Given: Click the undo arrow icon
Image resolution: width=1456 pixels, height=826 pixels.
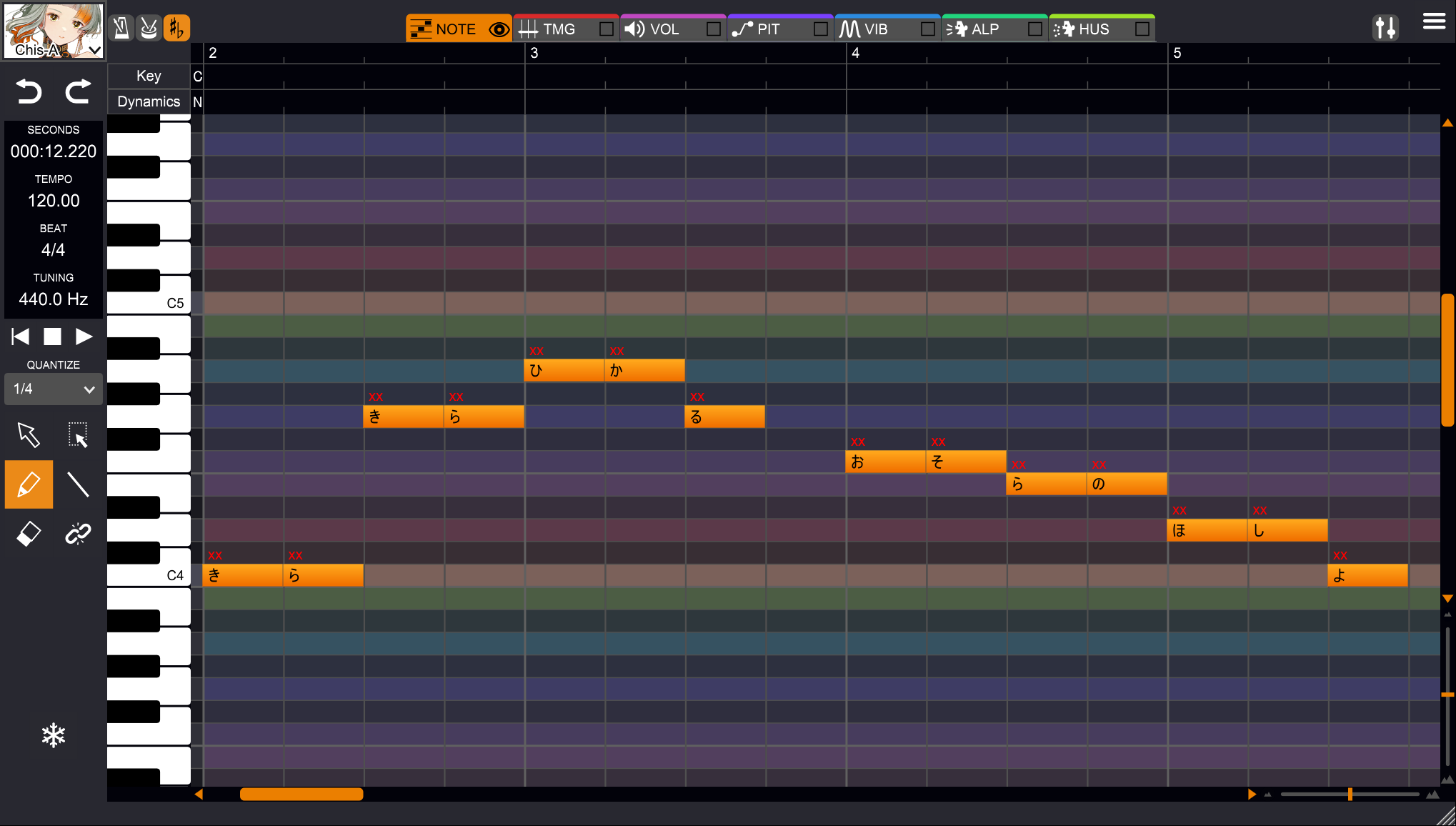Looking at the screenshot, I should 29,91.
